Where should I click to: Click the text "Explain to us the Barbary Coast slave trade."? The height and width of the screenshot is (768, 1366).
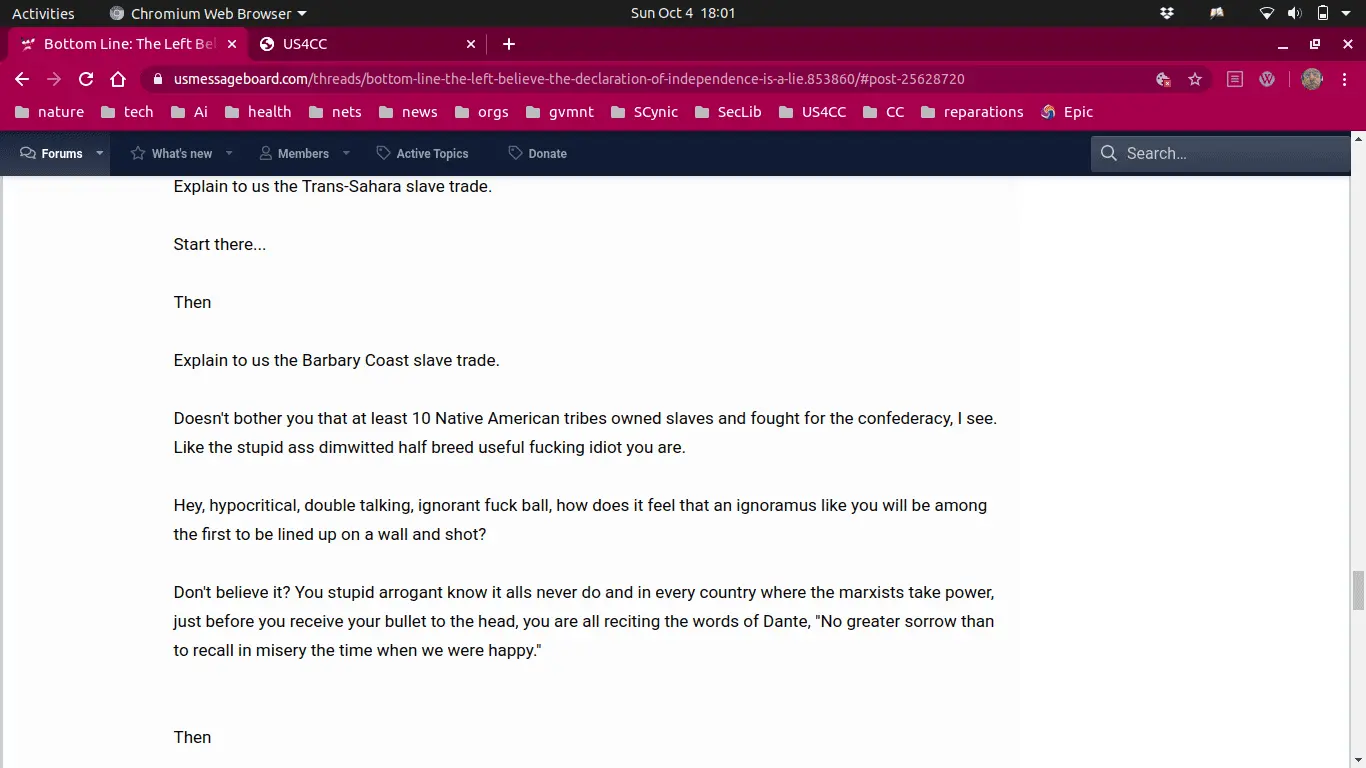pos(337,360)
